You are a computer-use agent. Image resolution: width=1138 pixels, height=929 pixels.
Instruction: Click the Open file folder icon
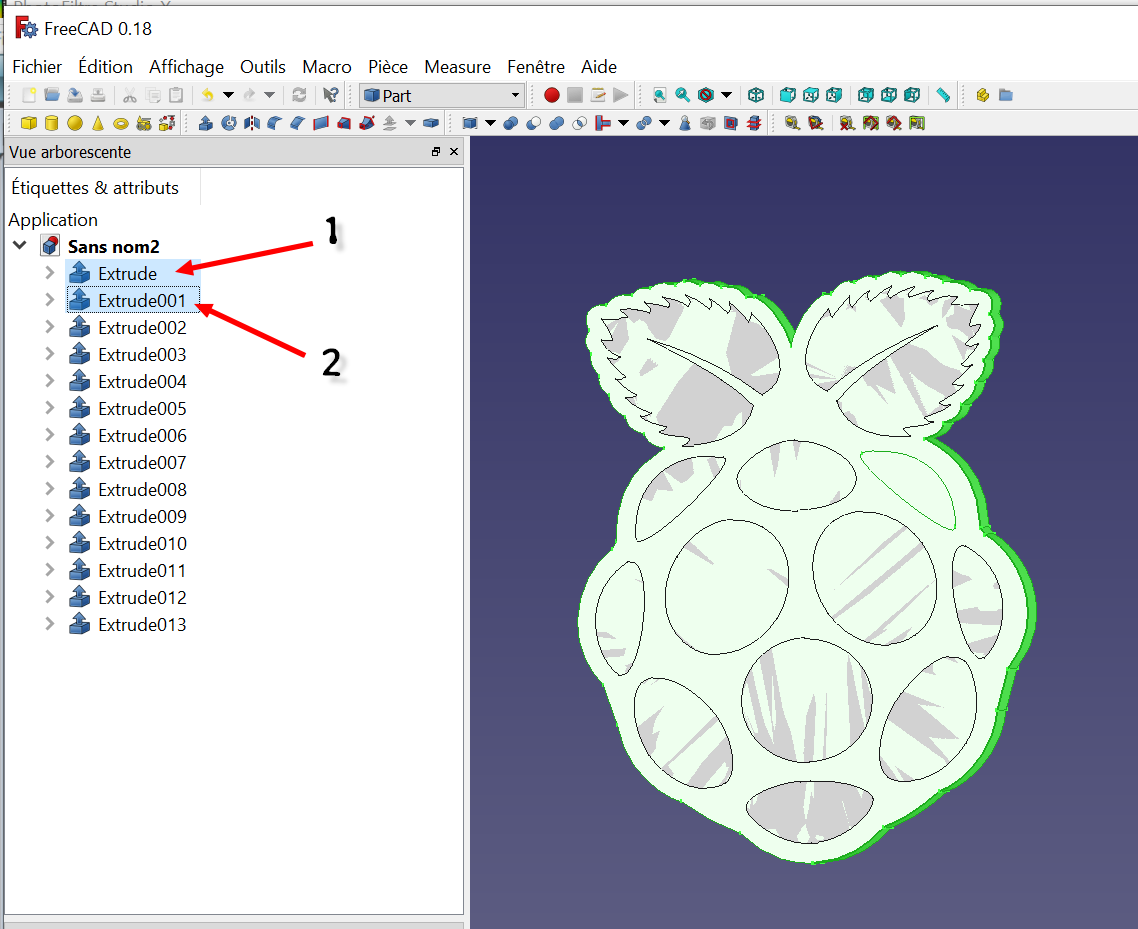[52, 95]
